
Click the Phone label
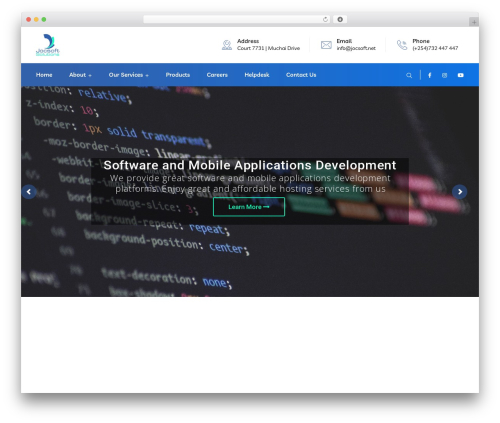pos(421,41)
